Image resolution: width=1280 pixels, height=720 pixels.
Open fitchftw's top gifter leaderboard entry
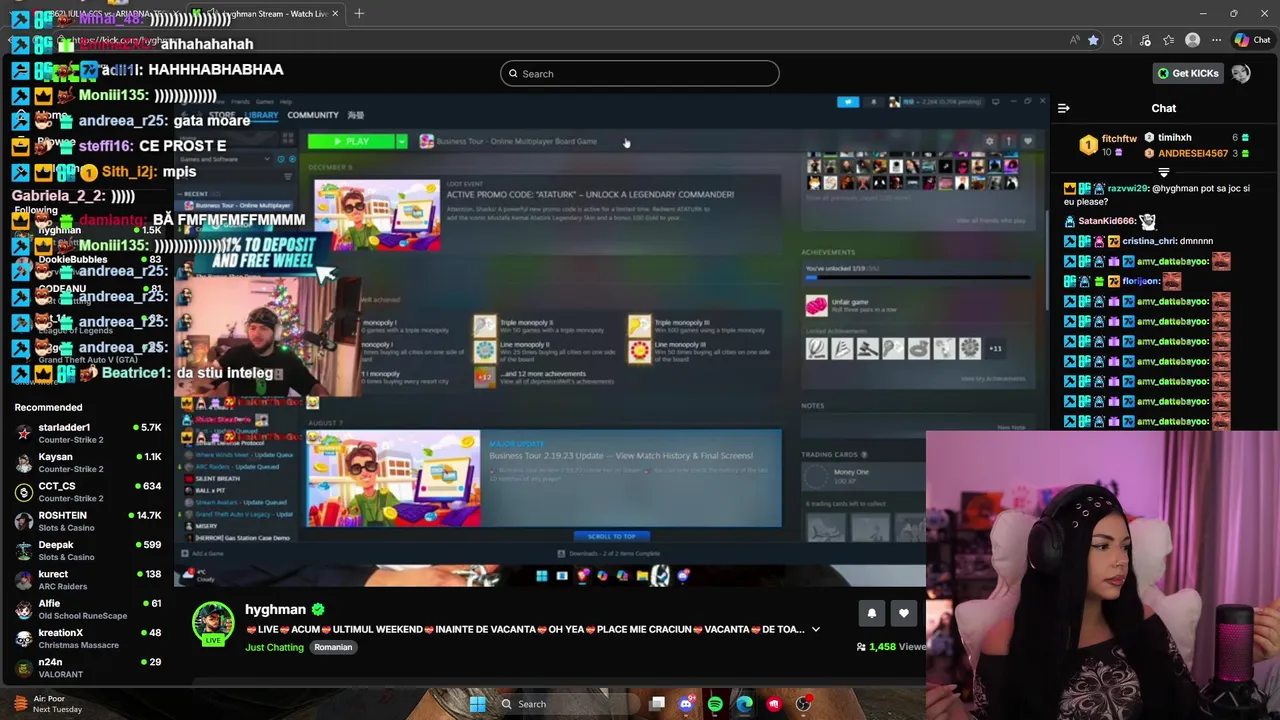tap(1107, 145)
